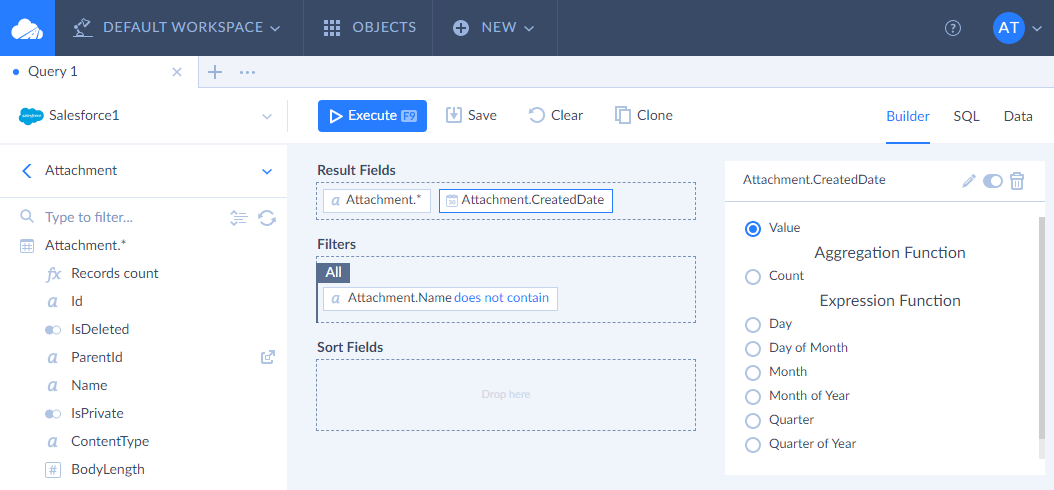Viewport: 1054px width, 490px height.
Task: Add a new query tab
Action: [x=214, y=72]
